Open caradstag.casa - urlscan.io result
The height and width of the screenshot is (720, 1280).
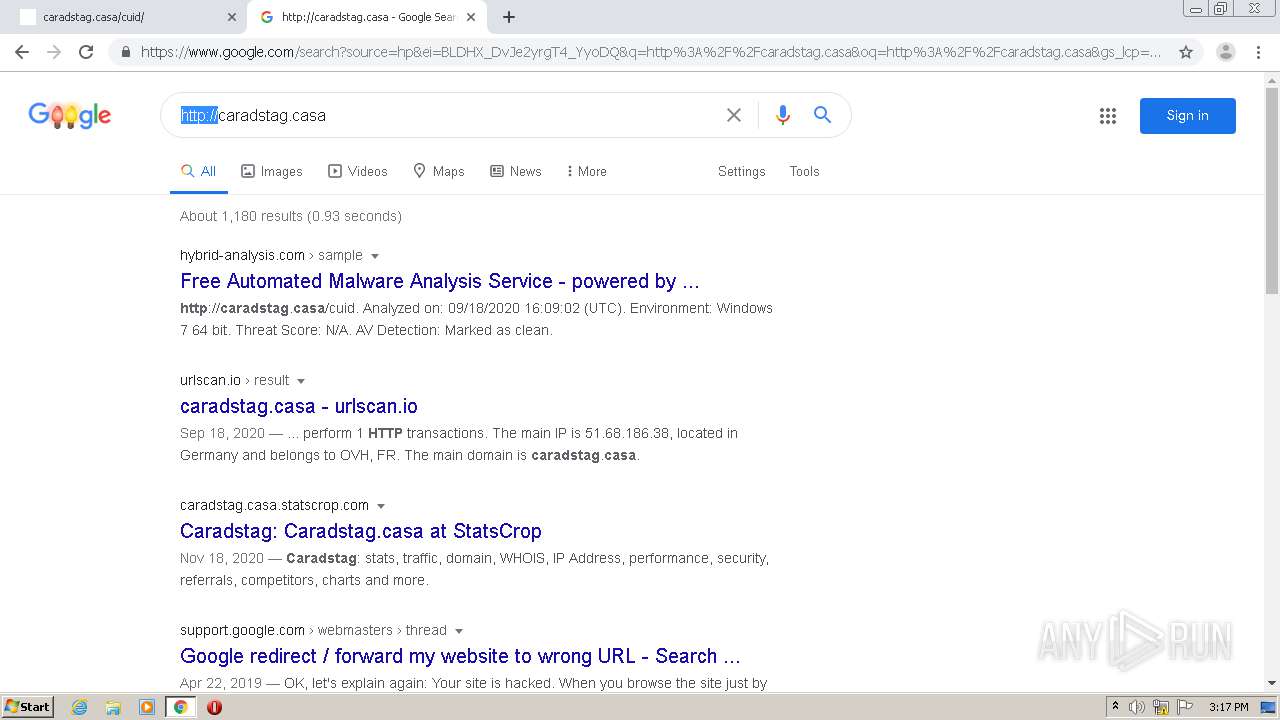(299, 406)
